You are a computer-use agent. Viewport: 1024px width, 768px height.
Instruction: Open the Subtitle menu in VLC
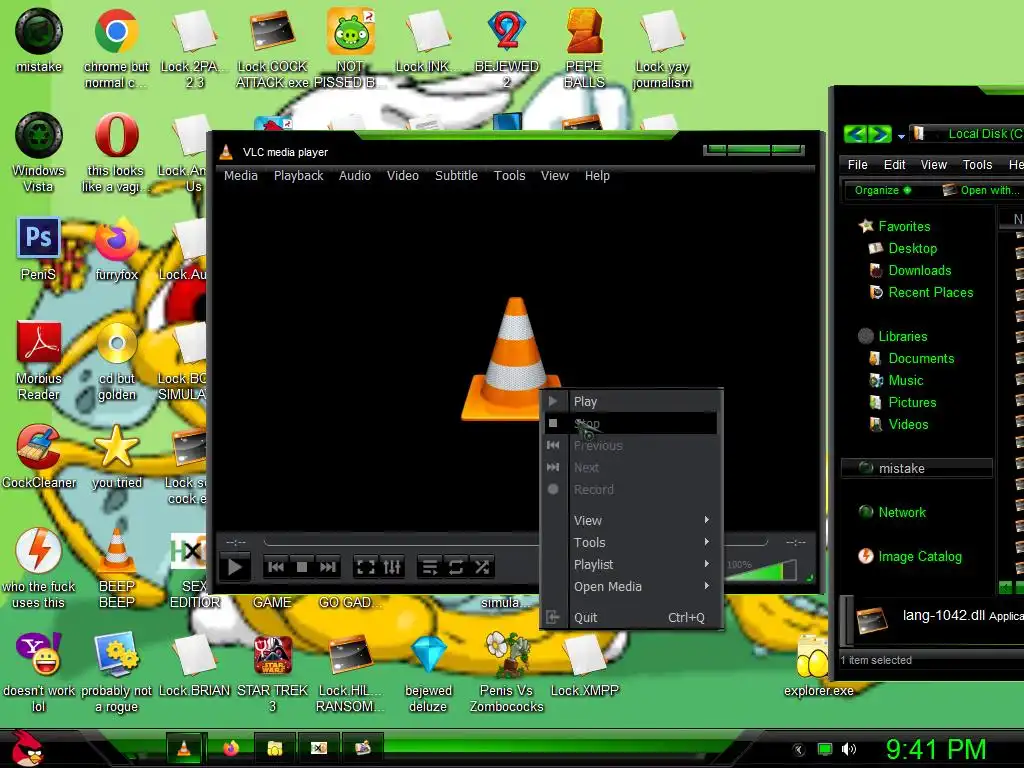coord(456,176)
